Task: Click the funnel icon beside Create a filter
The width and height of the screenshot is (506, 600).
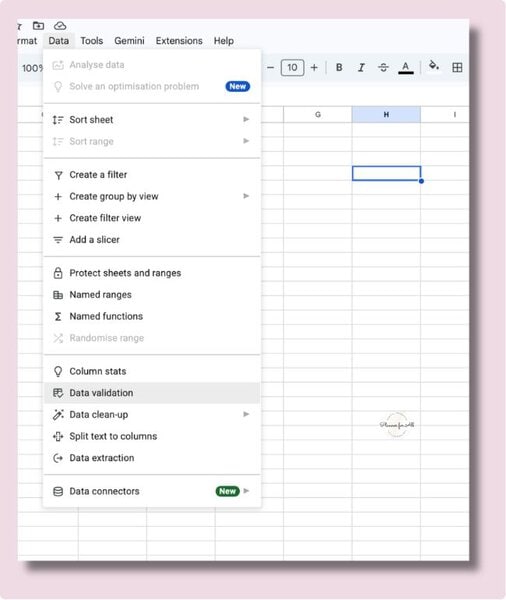Action: (x=58, y=175)
